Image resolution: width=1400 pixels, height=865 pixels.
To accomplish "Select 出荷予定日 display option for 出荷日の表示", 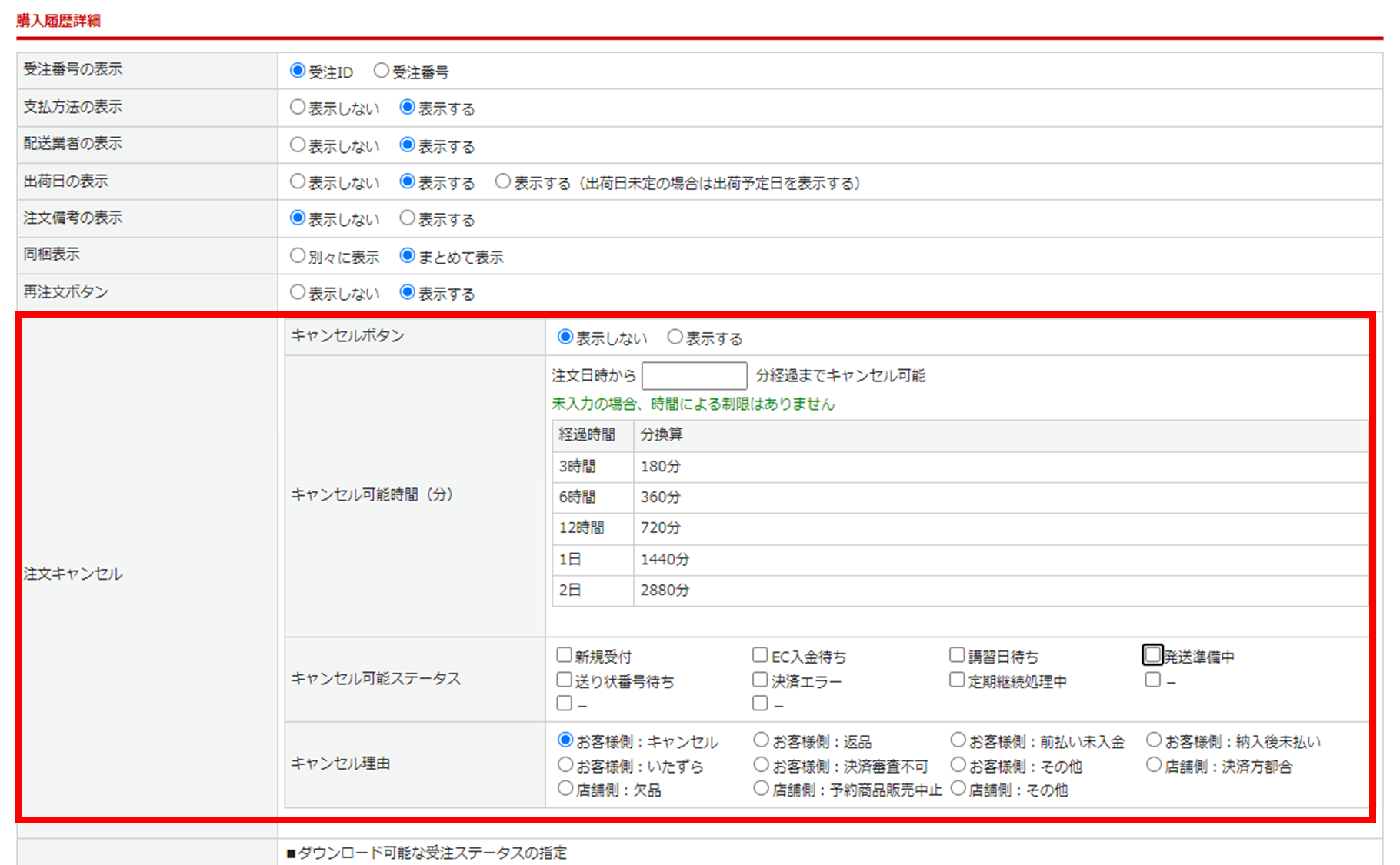I will 503,181.
